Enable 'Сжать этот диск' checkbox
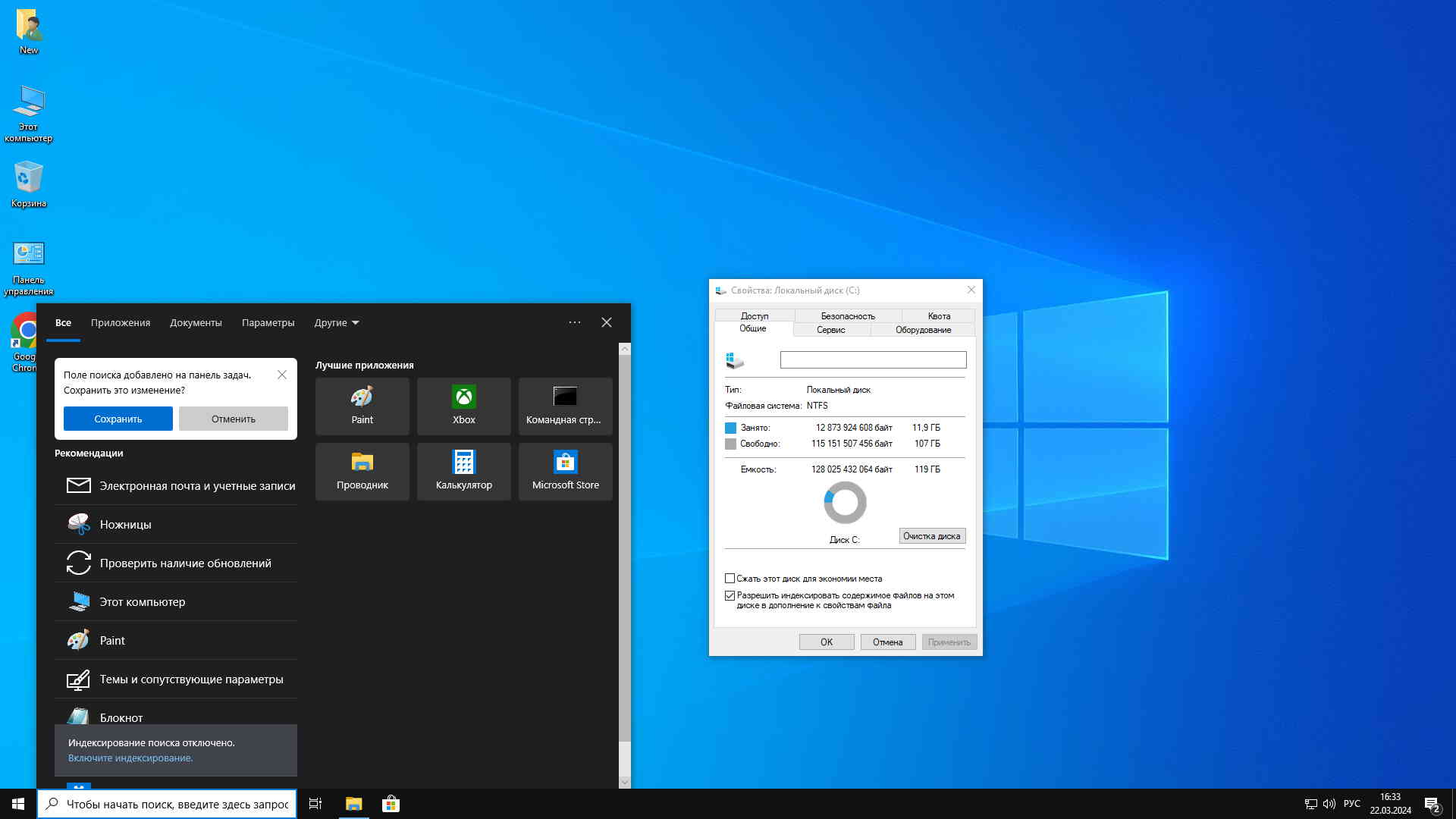Image resolution: width=1456 pixels, height=819 pixels. pos(730,579)
